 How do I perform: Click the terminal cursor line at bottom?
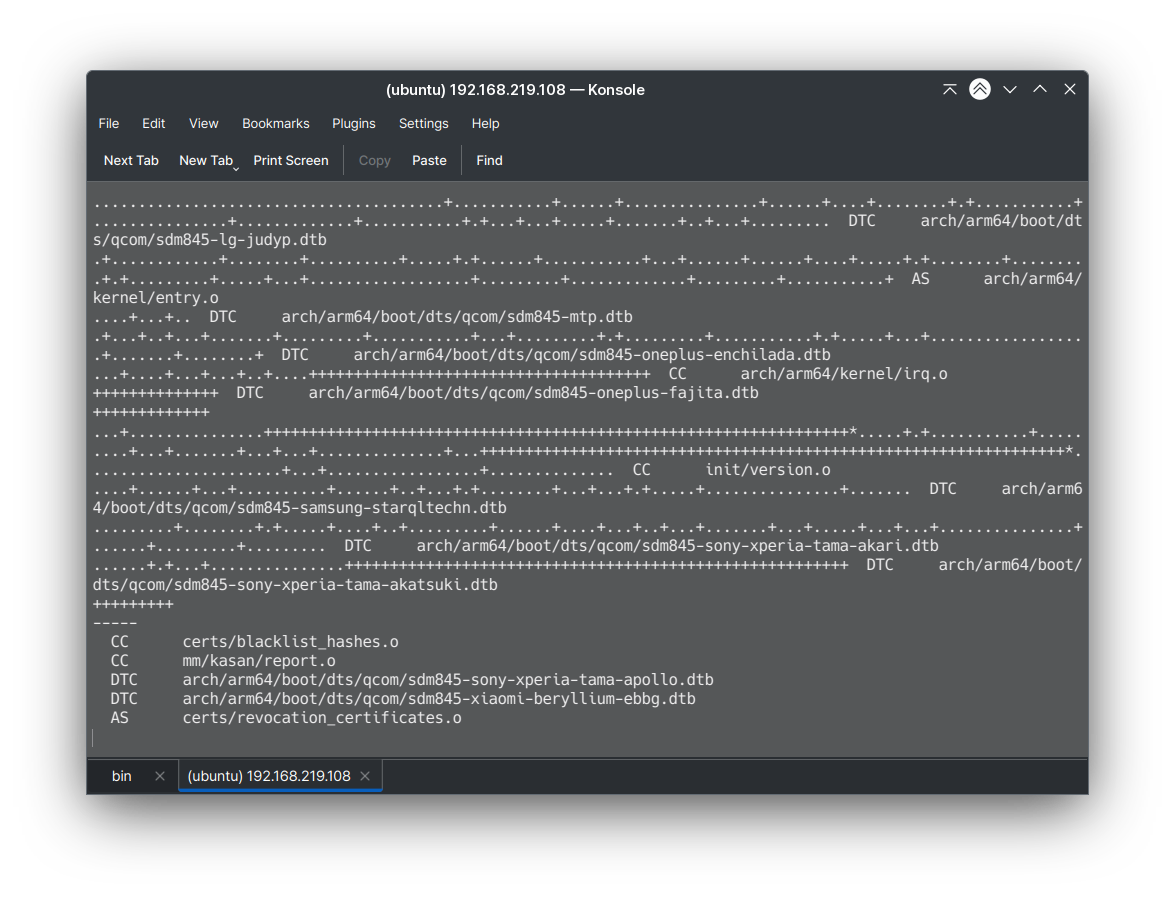click(588, 737)
